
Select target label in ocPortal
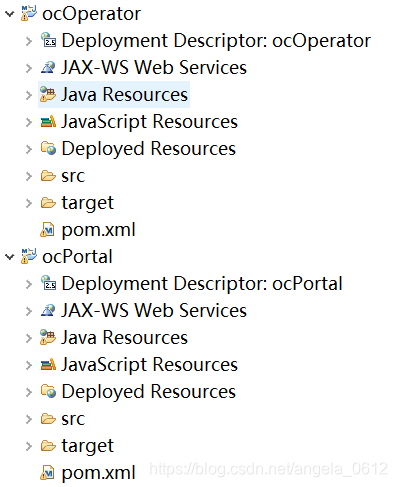(88, 446)
